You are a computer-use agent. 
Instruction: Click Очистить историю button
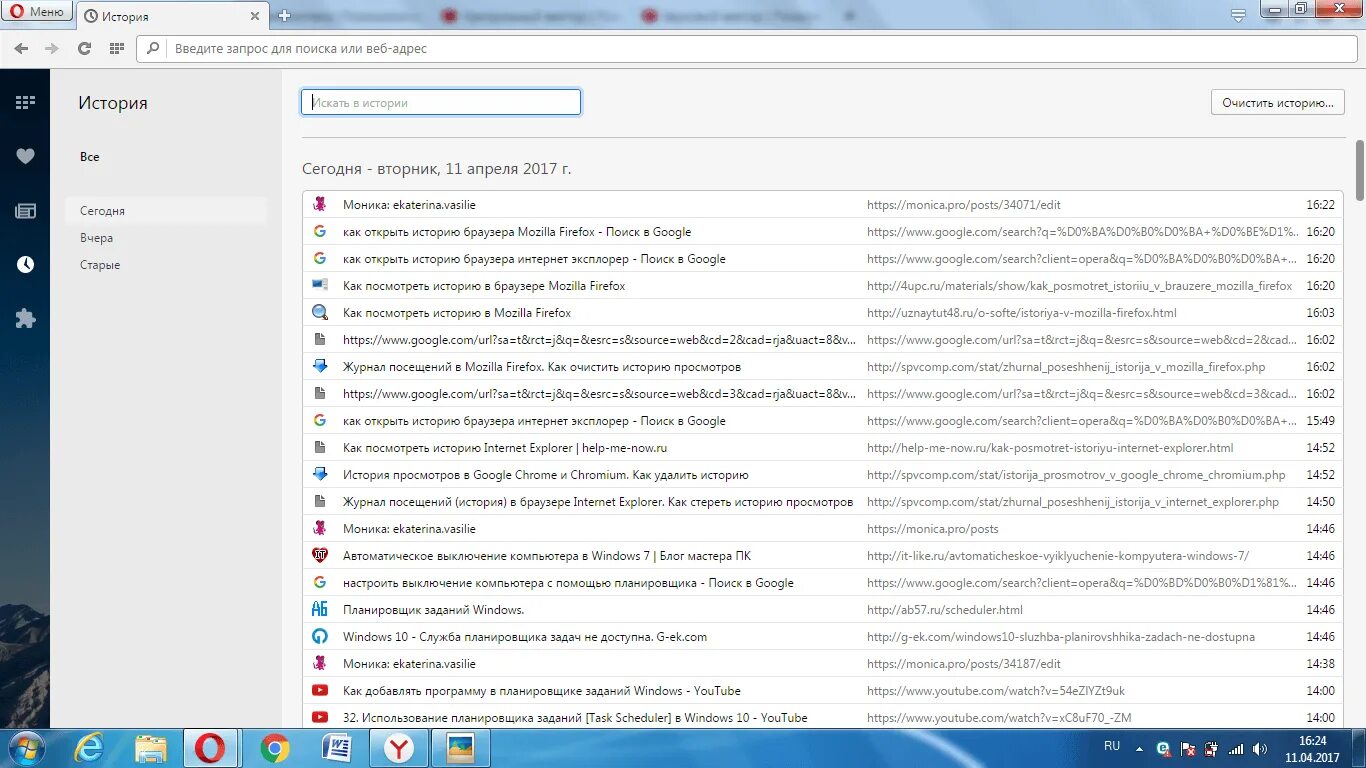click(x=1278, y=102)
